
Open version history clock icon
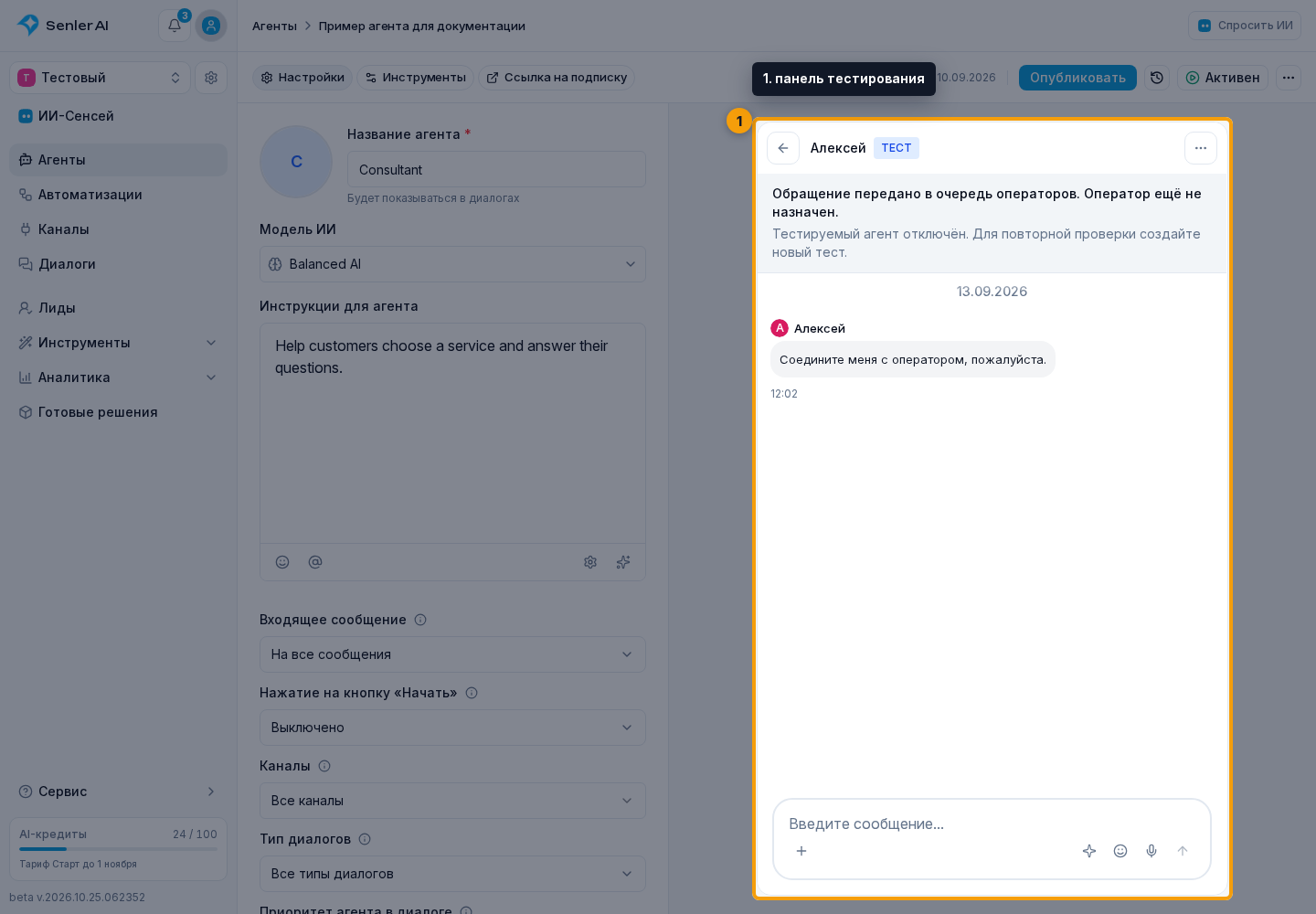point(1157,78)
